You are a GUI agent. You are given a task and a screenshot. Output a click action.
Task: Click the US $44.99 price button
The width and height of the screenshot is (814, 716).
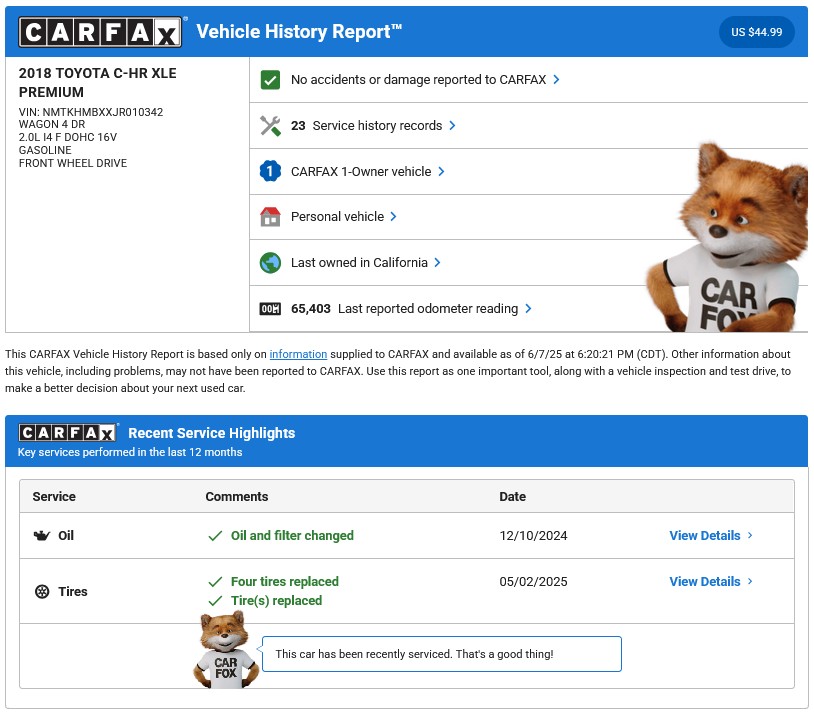756,32
